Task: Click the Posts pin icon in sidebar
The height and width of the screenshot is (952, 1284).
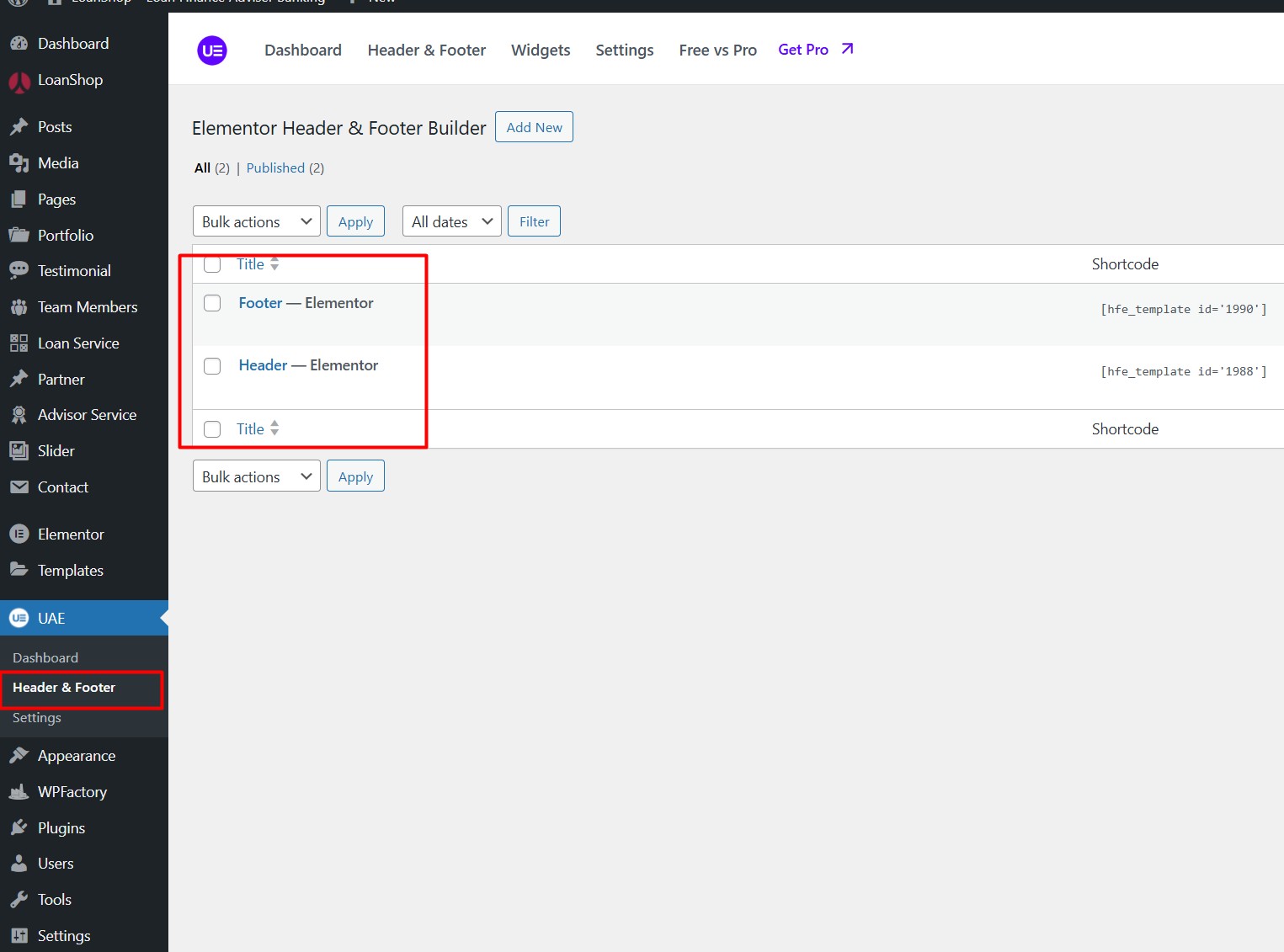Action: (x=19, y=127)
